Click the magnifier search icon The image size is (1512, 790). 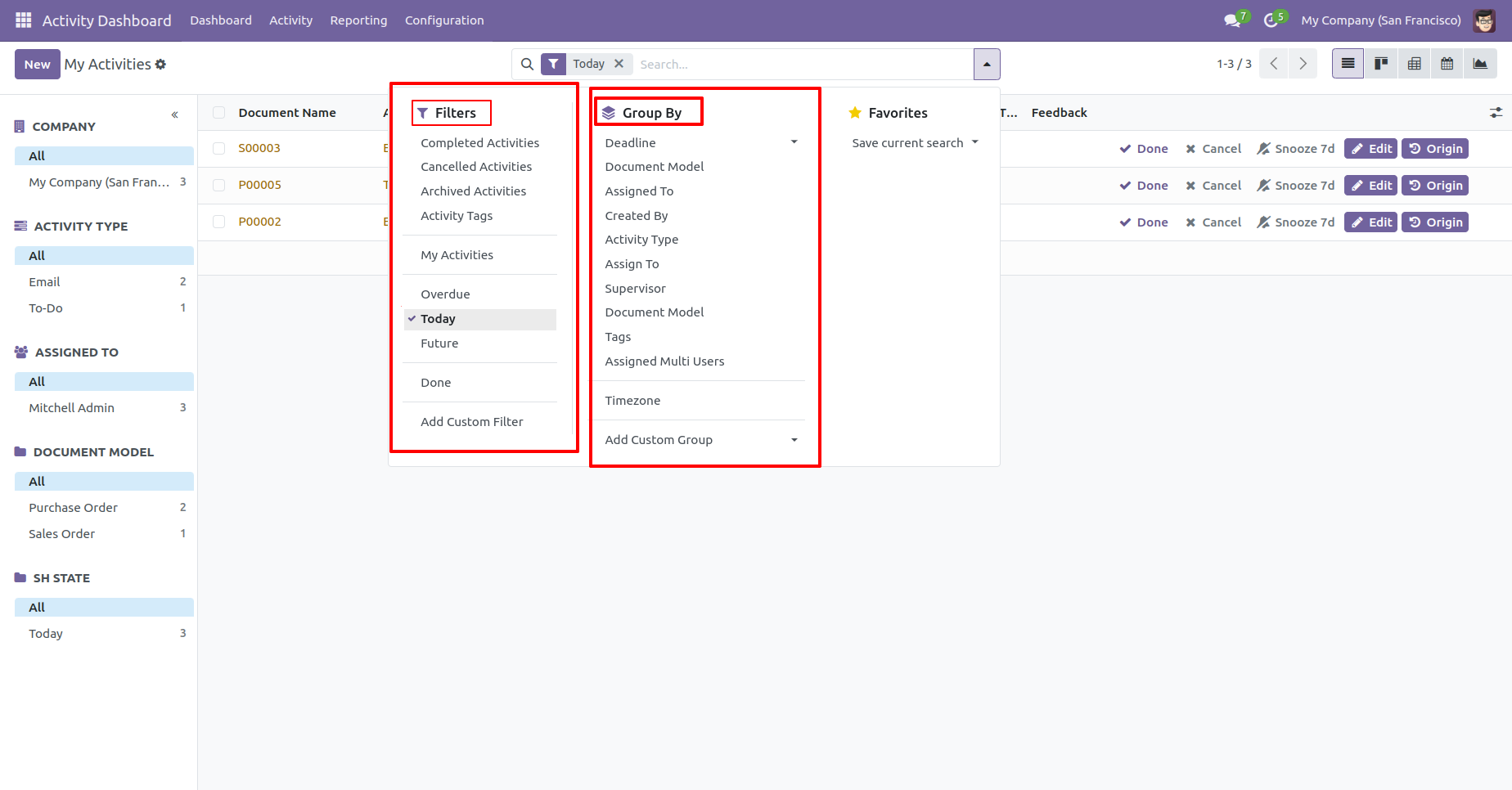pyautogui.click(x=527, y=64)
